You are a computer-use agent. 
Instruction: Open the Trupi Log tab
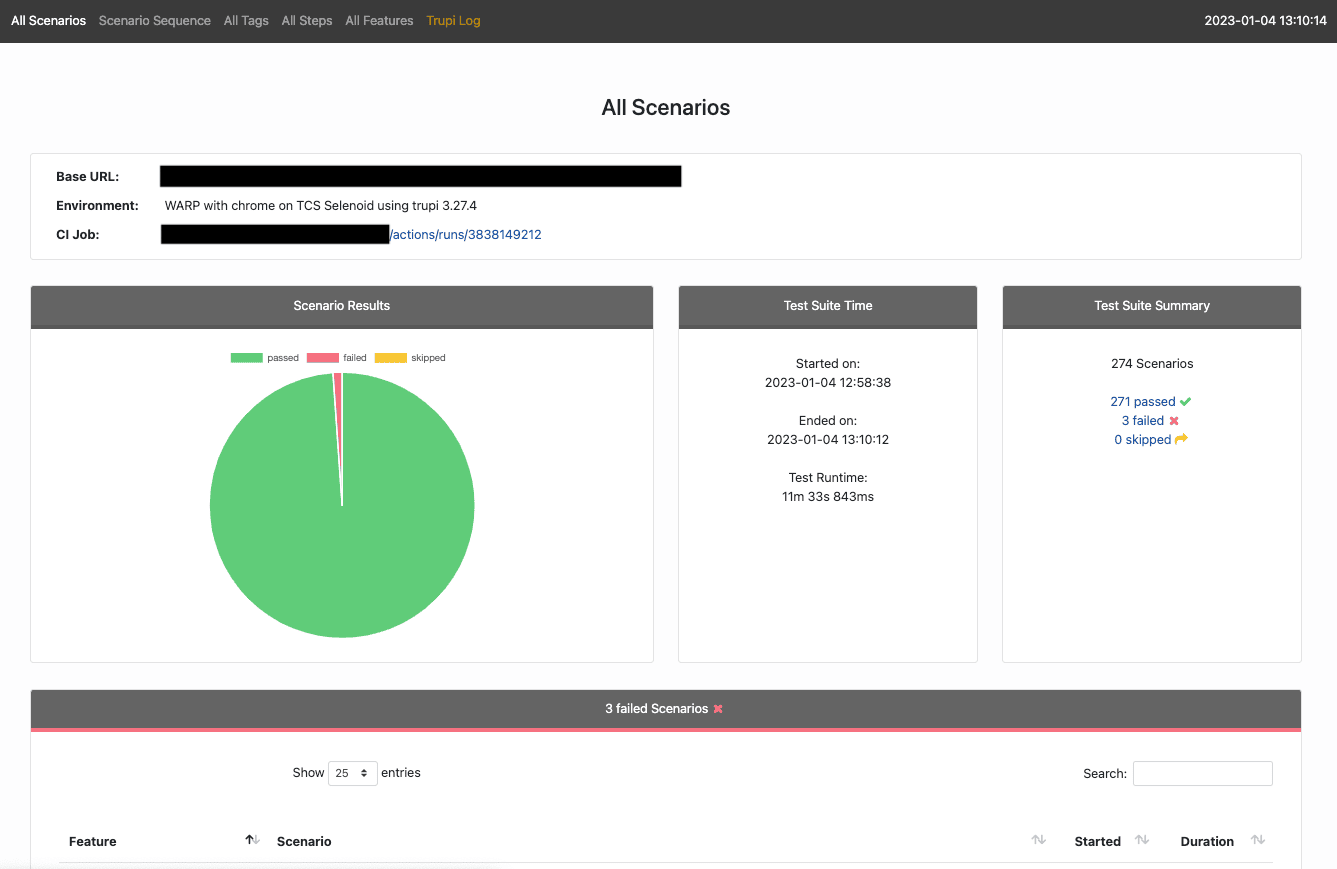453,20
